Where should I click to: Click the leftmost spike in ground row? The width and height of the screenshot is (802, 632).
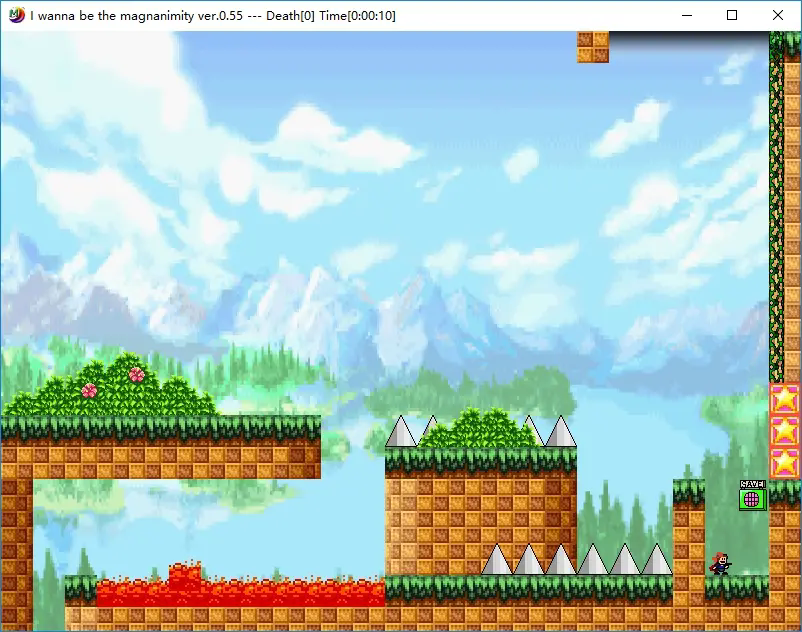tap(497, 561)
